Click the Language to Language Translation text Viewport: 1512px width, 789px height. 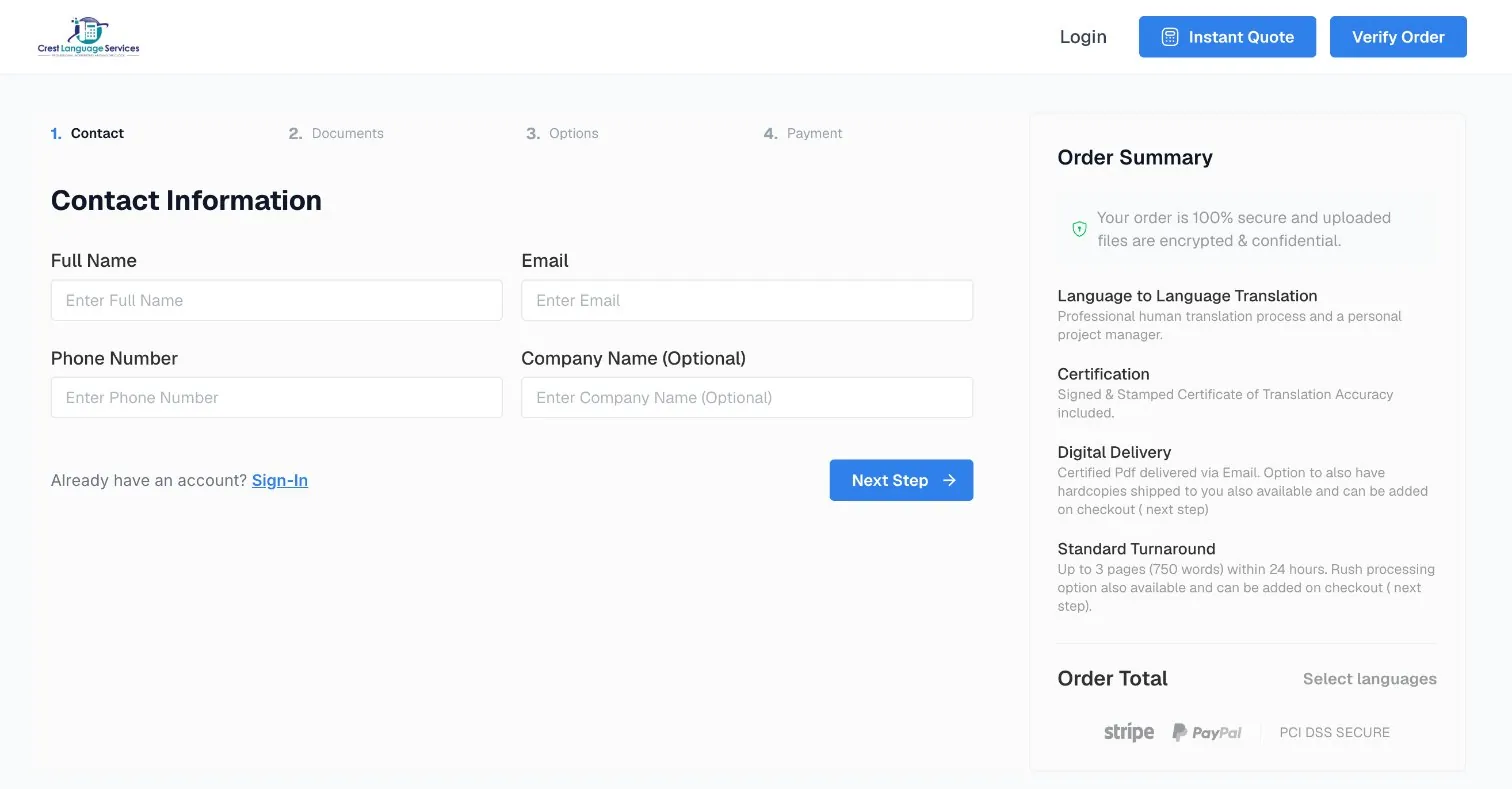pyautogui.click(x=1187, y=296)
